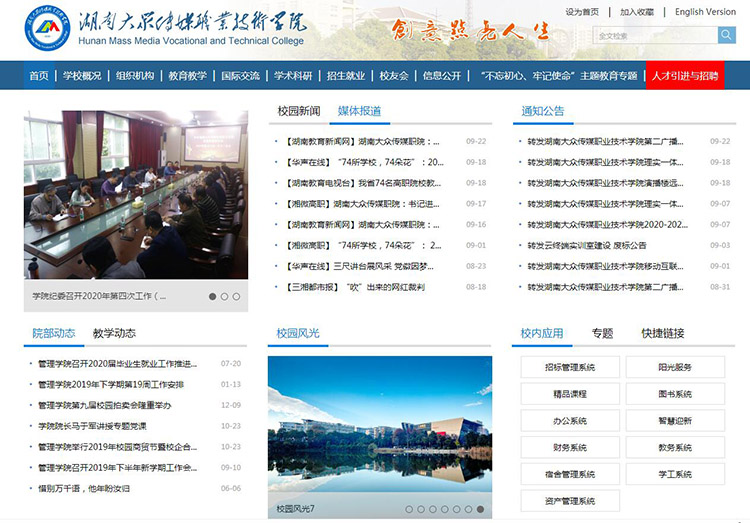Open 阳光服务 button
The height and width of the screenshot is (523, 750).
(x=675, y=367)
